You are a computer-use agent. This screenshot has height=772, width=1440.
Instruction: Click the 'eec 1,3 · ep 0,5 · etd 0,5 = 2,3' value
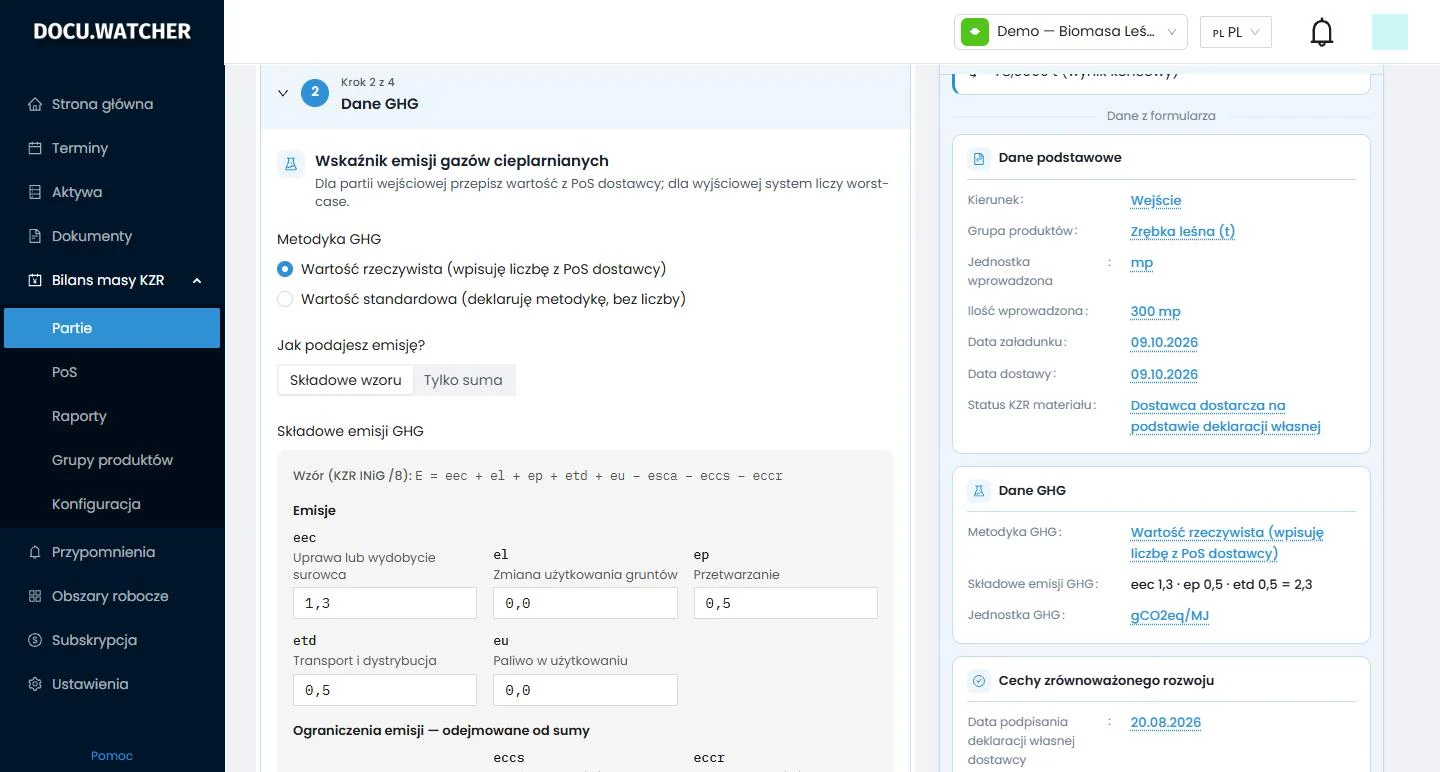click(x=1221, y=584)
